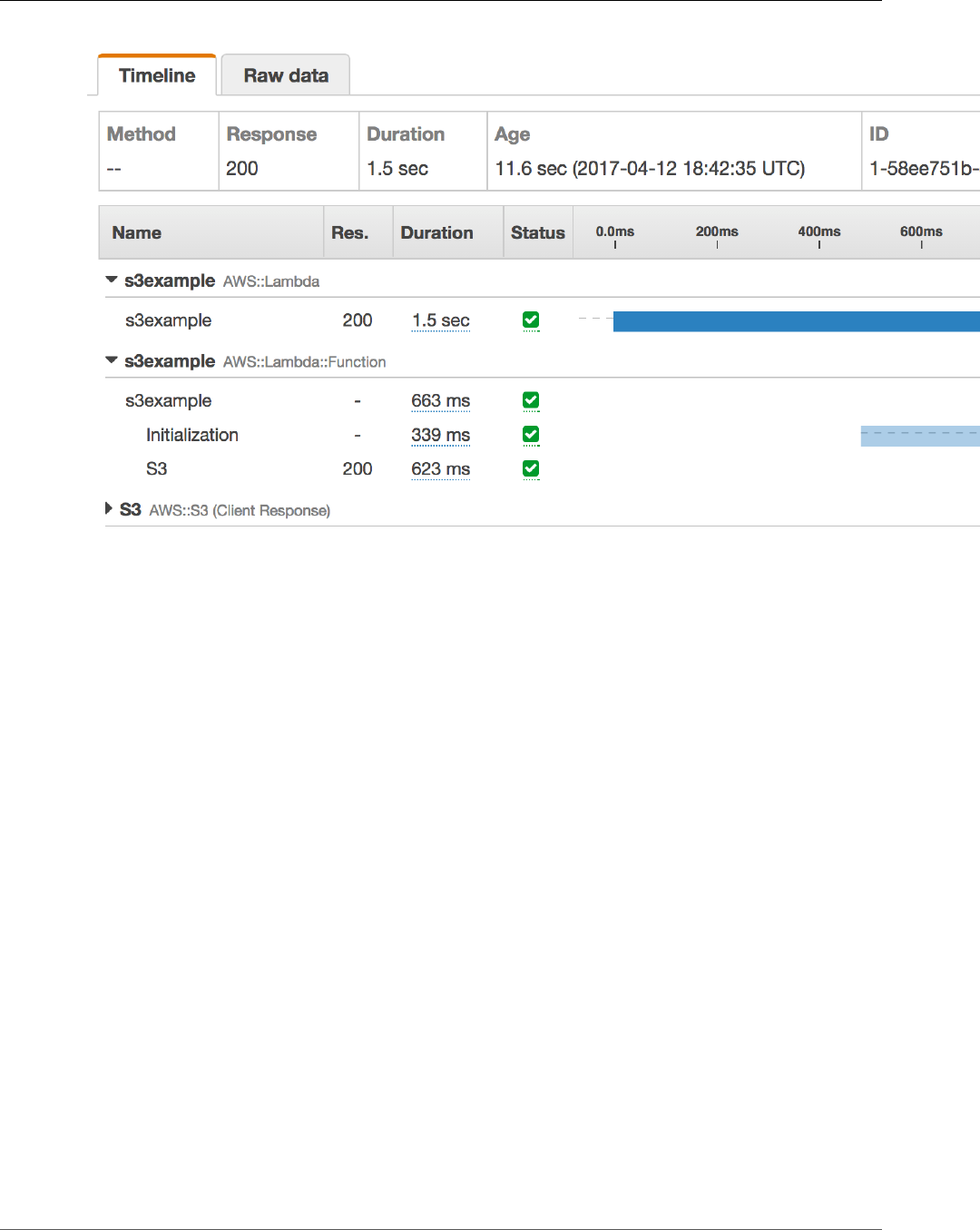Open the 623 ms duration link
980x1230 pixels.
[x=441, y=468]
